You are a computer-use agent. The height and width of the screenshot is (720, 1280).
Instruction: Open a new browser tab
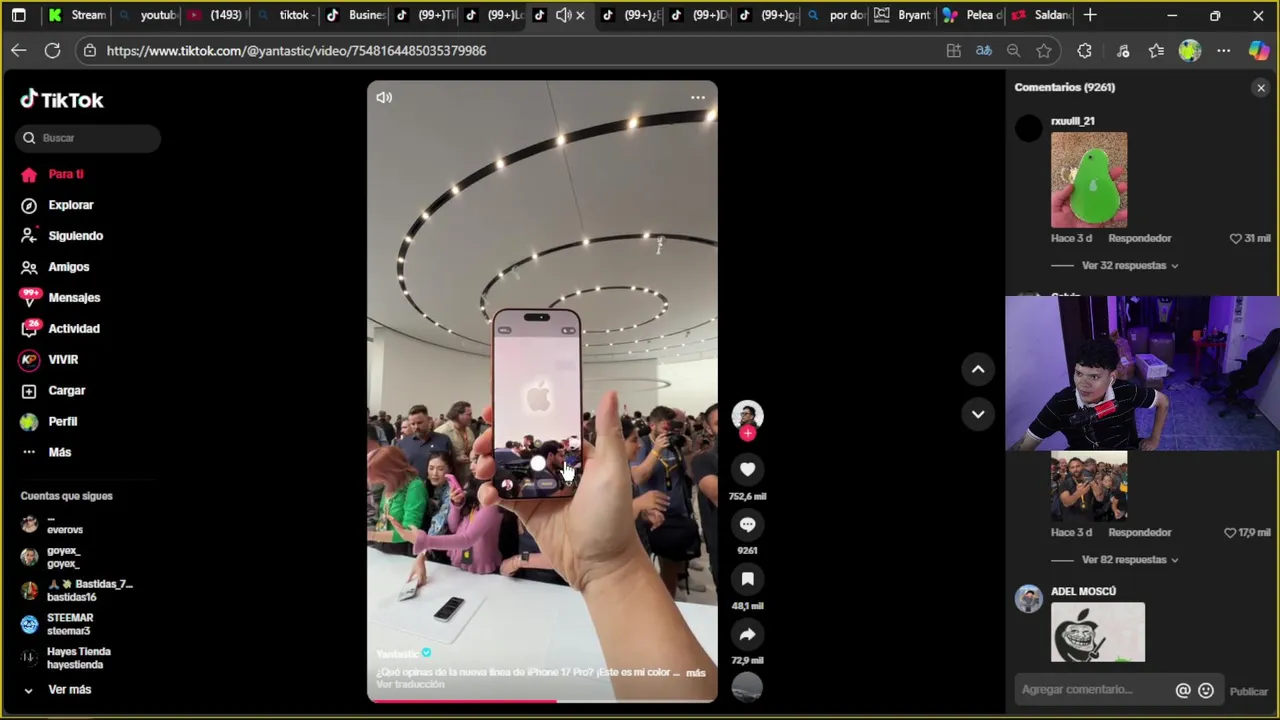(x=1090, y=15)
